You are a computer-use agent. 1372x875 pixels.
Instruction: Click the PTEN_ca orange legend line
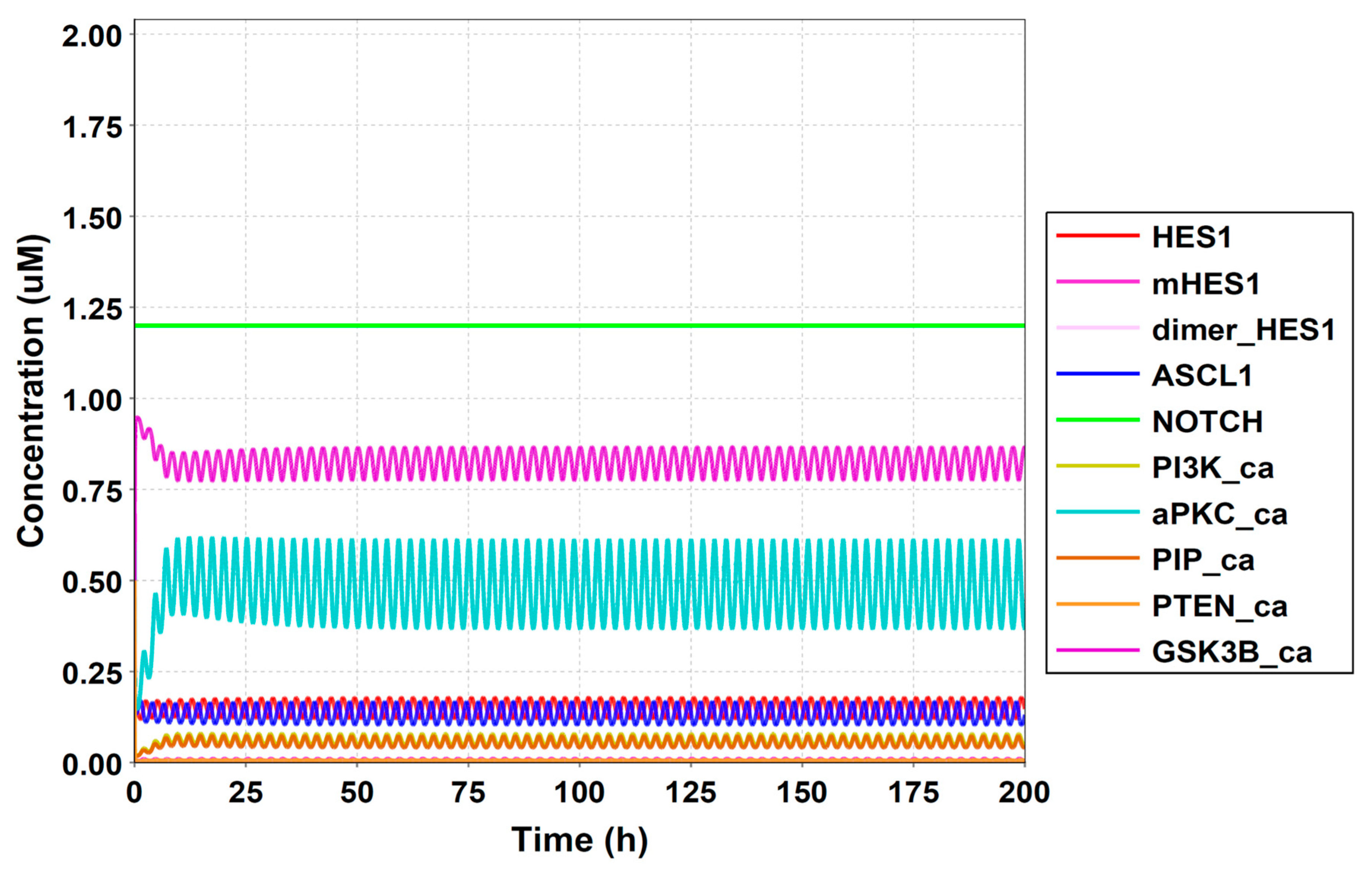click(x=1097, y=604)
